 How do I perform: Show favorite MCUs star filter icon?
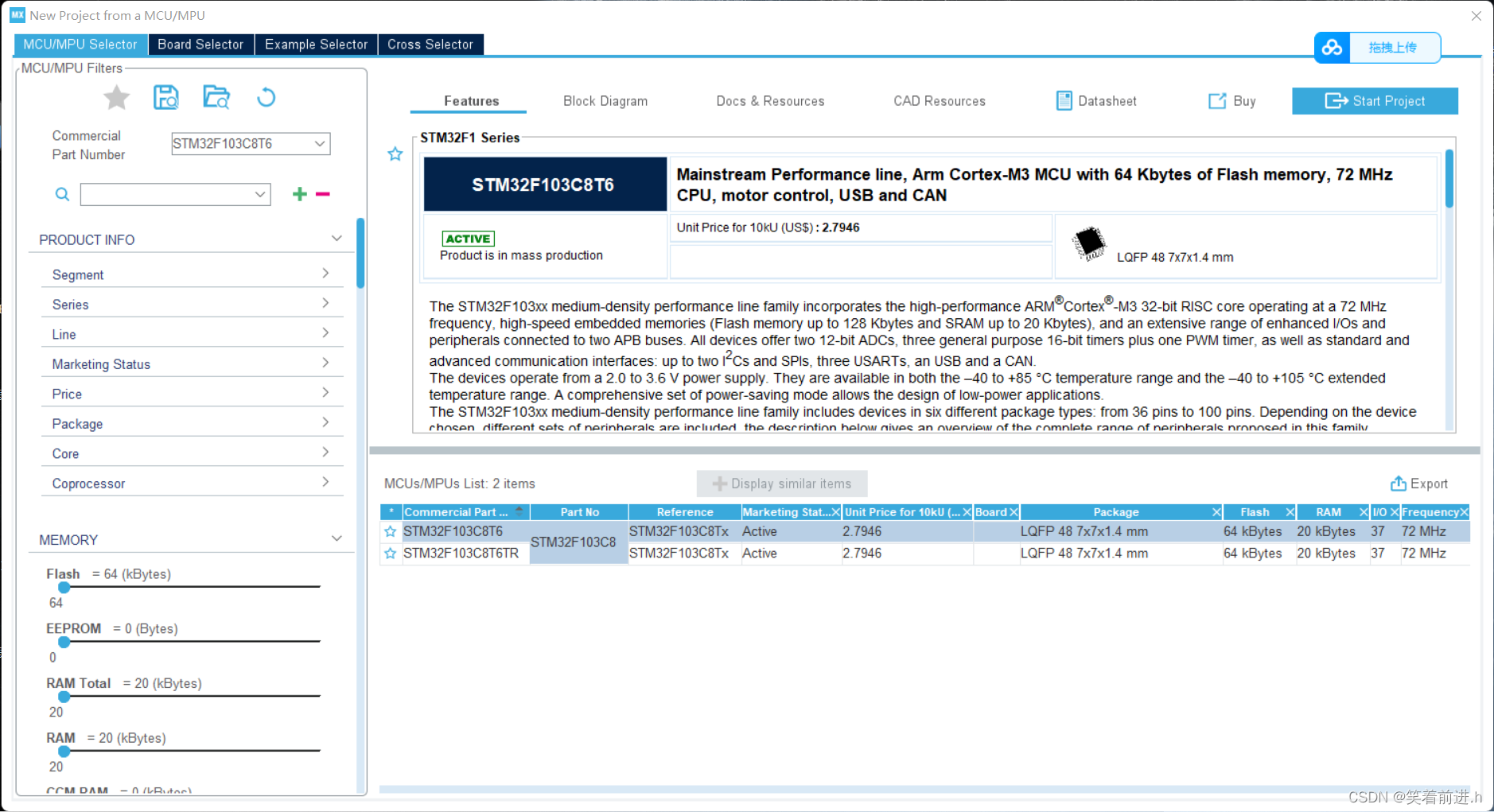tap(117, 98)
